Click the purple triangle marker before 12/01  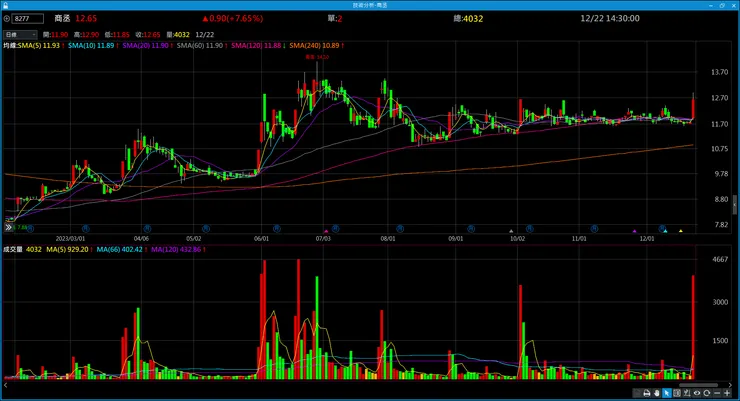coord(634,231)
